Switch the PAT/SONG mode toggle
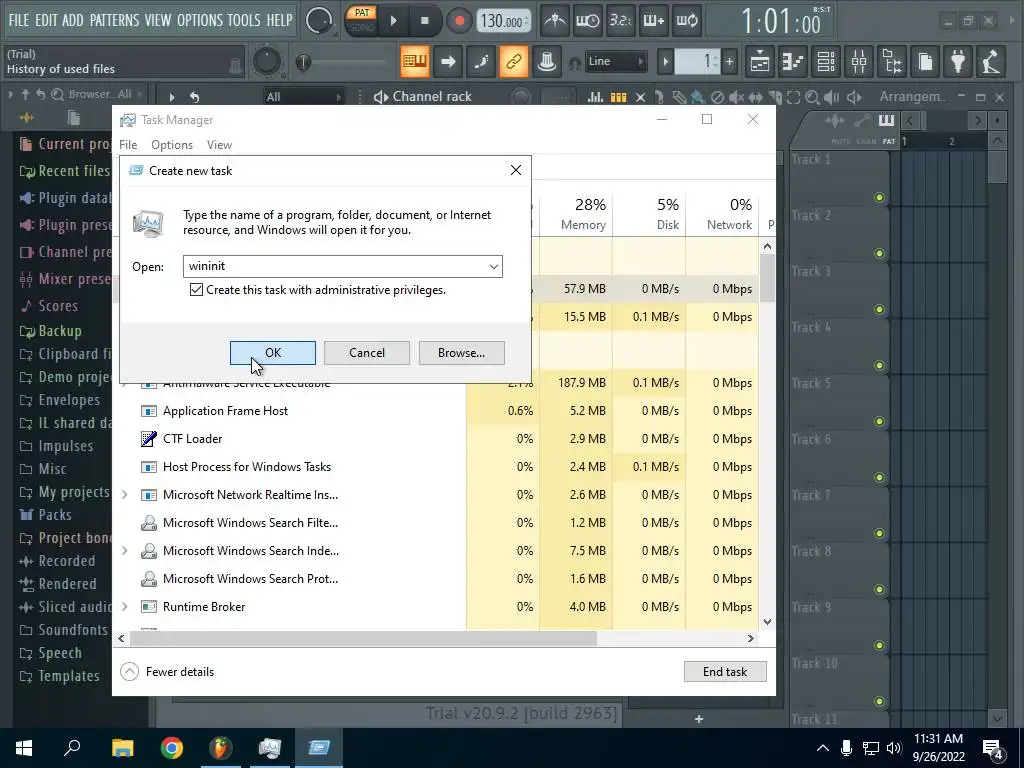The width and height of the screenshot is (1024, 768). click(361, 20)
